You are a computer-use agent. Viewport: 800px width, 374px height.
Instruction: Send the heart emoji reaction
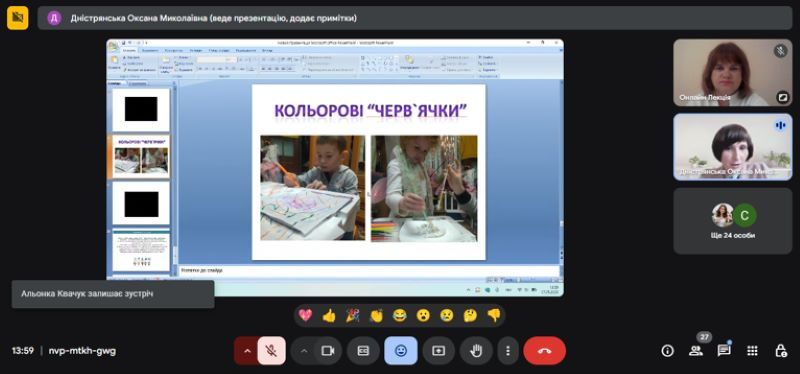(x=306, y=316)
